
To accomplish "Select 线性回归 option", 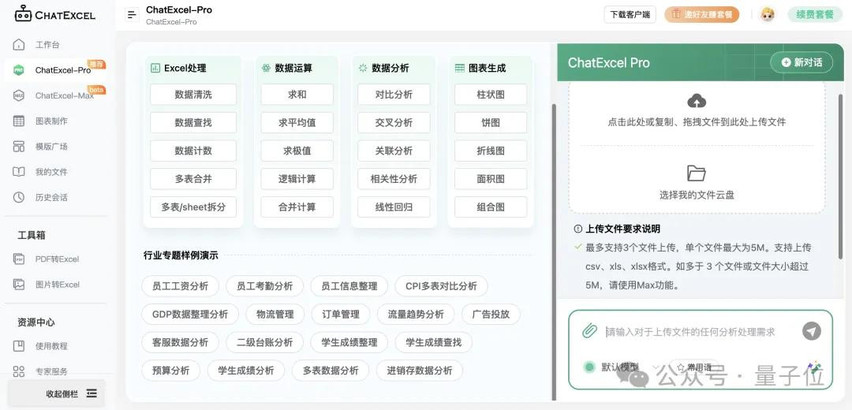I will click(394, 207).
